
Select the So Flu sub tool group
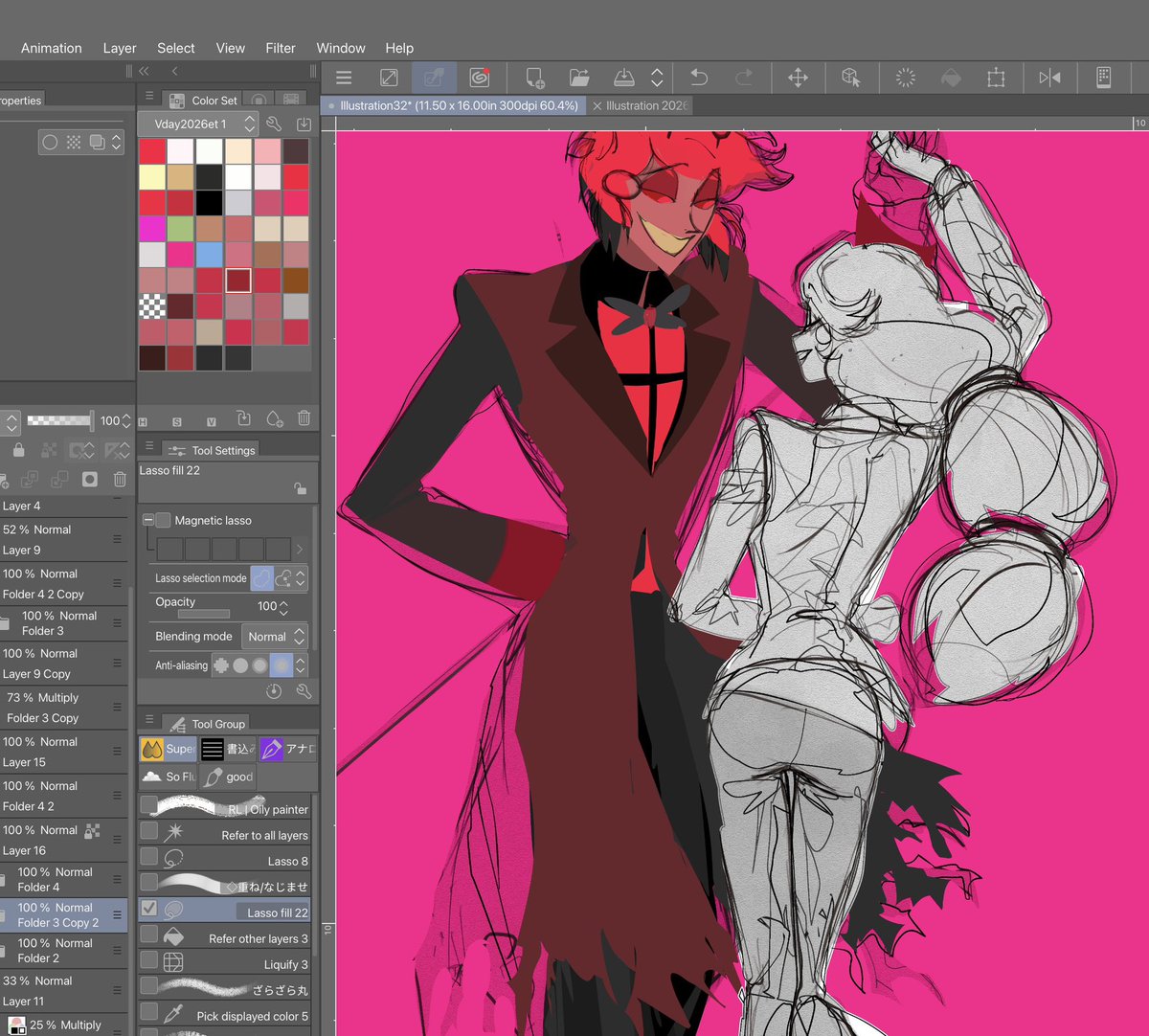point(169,777)
